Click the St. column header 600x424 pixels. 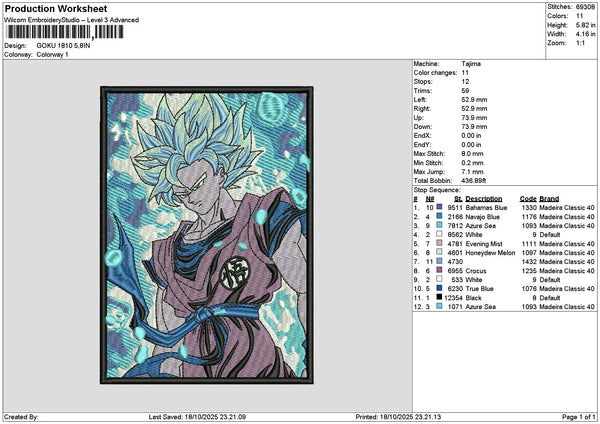click(458, 199)
